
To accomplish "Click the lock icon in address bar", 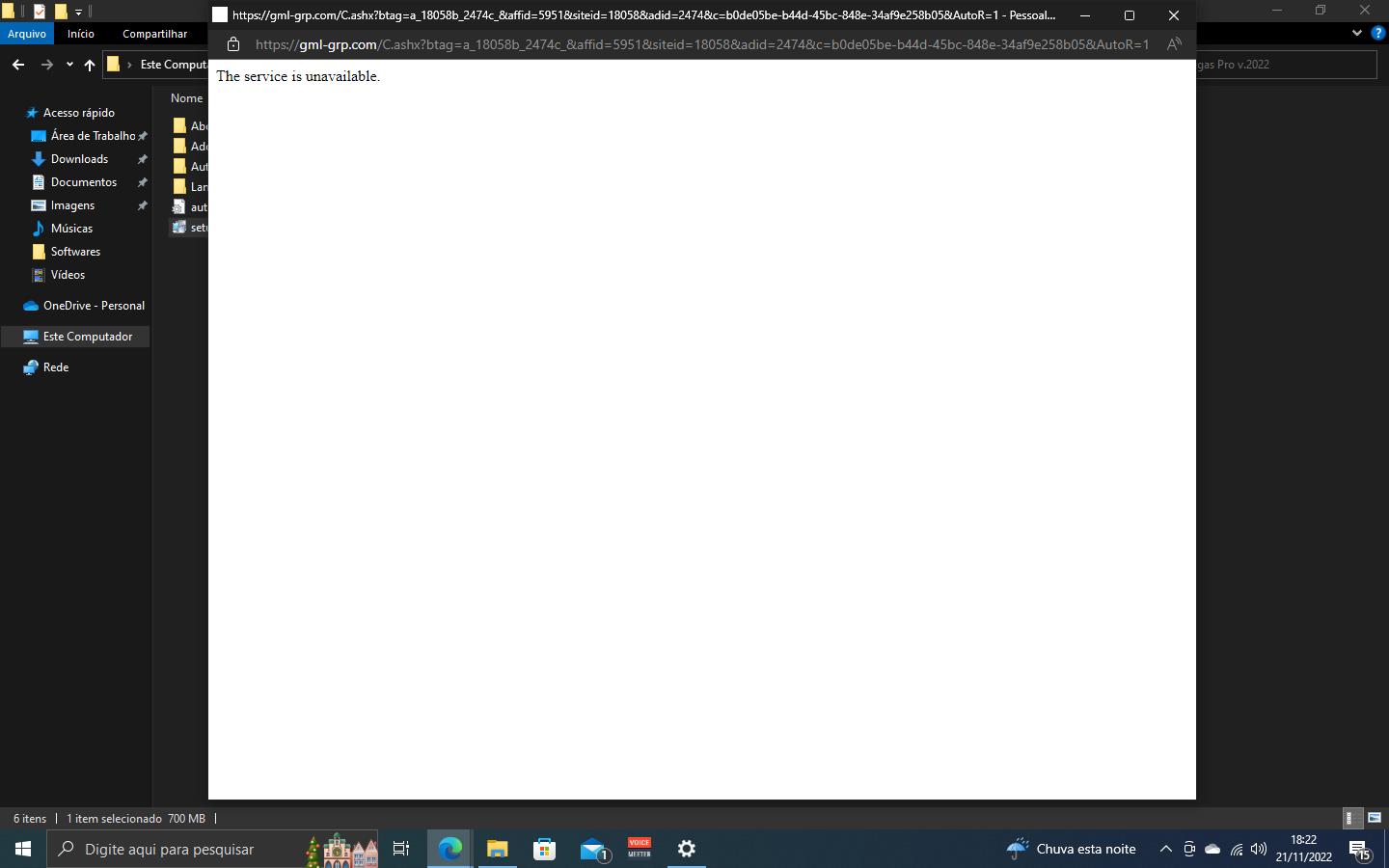I will [232, 44].
